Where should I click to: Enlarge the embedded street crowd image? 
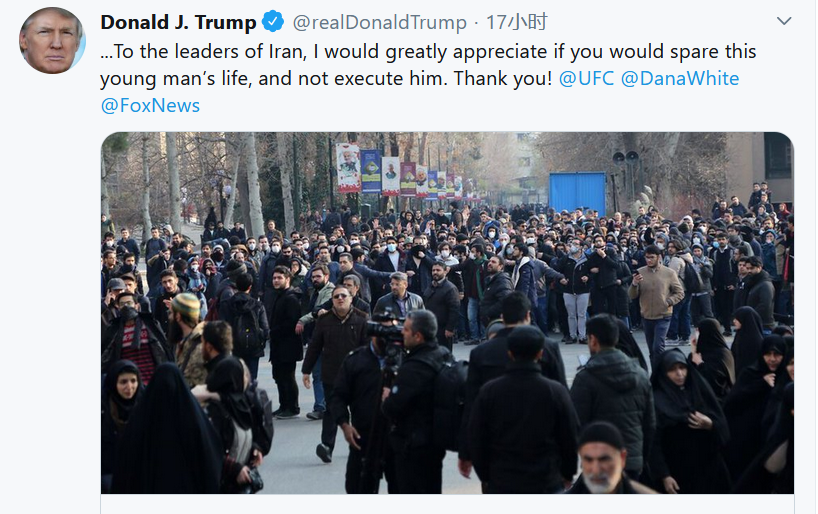pyautogui.click(x=448, y=313)
